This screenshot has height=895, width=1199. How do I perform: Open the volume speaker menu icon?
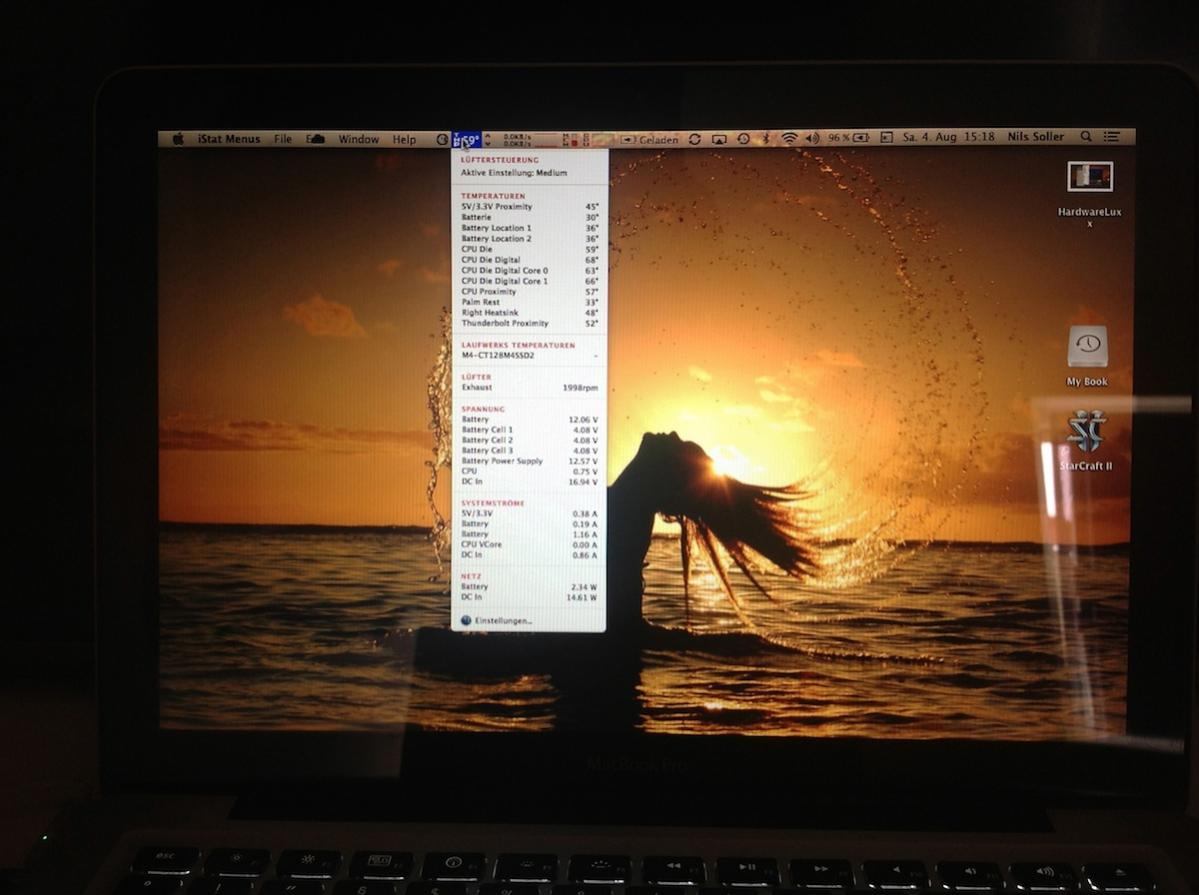coord(812,138)
